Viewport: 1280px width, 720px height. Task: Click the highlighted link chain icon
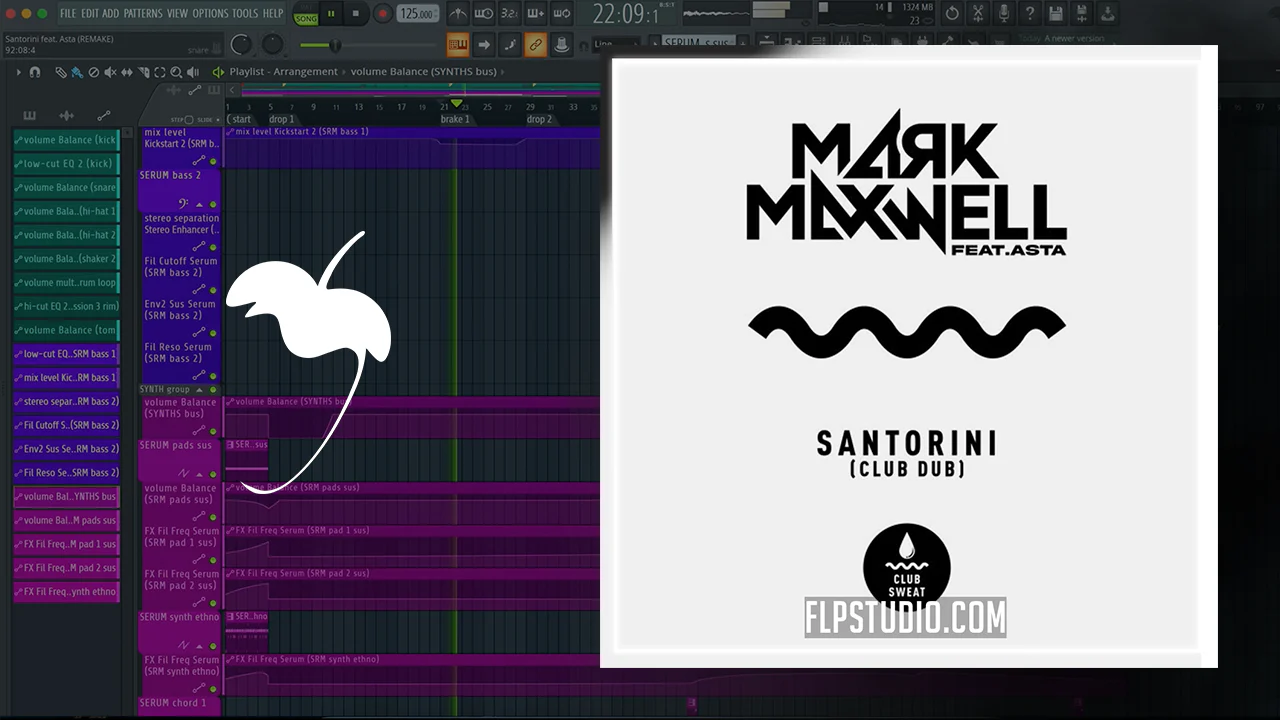point(535,45)
